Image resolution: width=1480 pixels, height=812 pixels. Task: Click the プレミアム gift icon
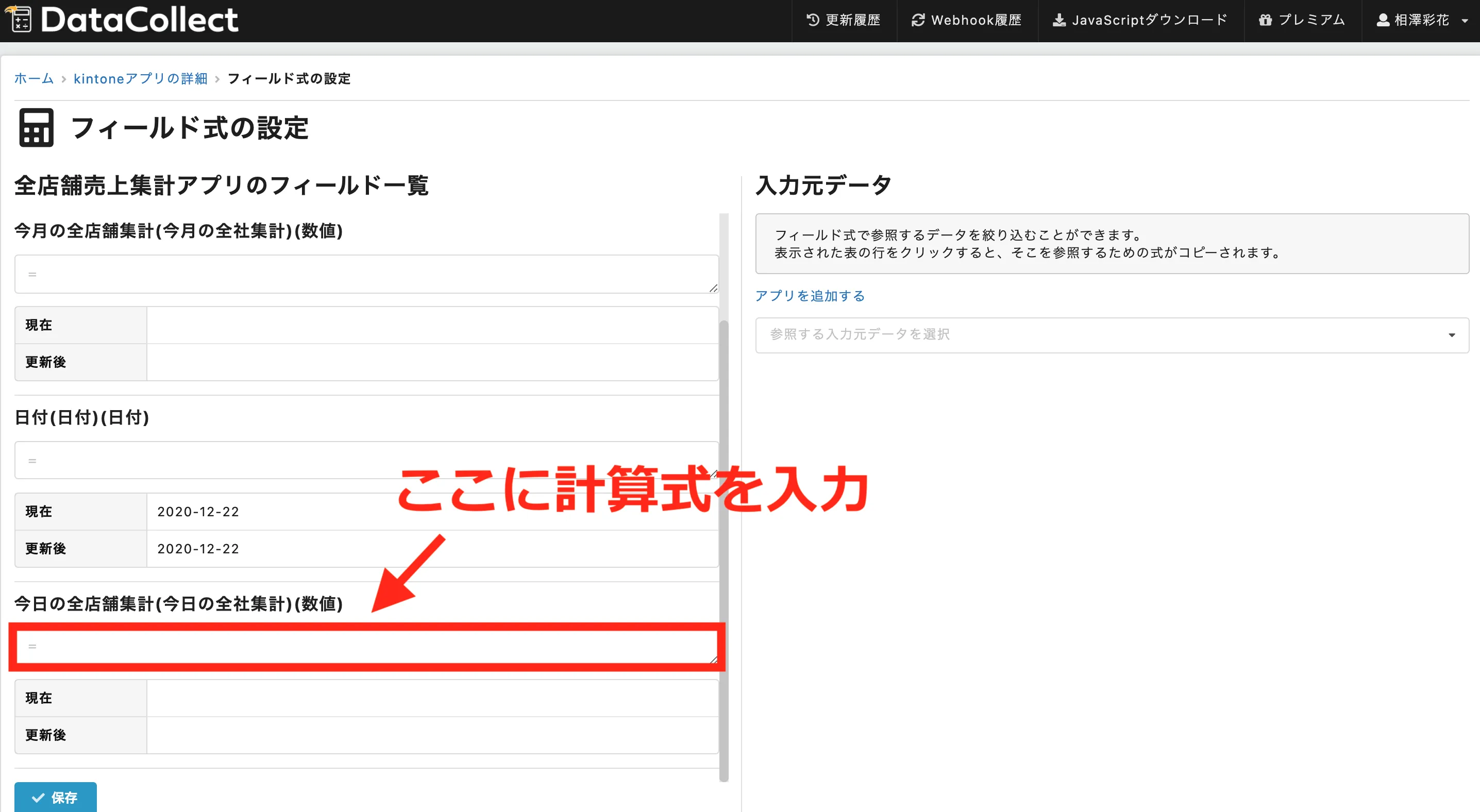pos(1265,20)
